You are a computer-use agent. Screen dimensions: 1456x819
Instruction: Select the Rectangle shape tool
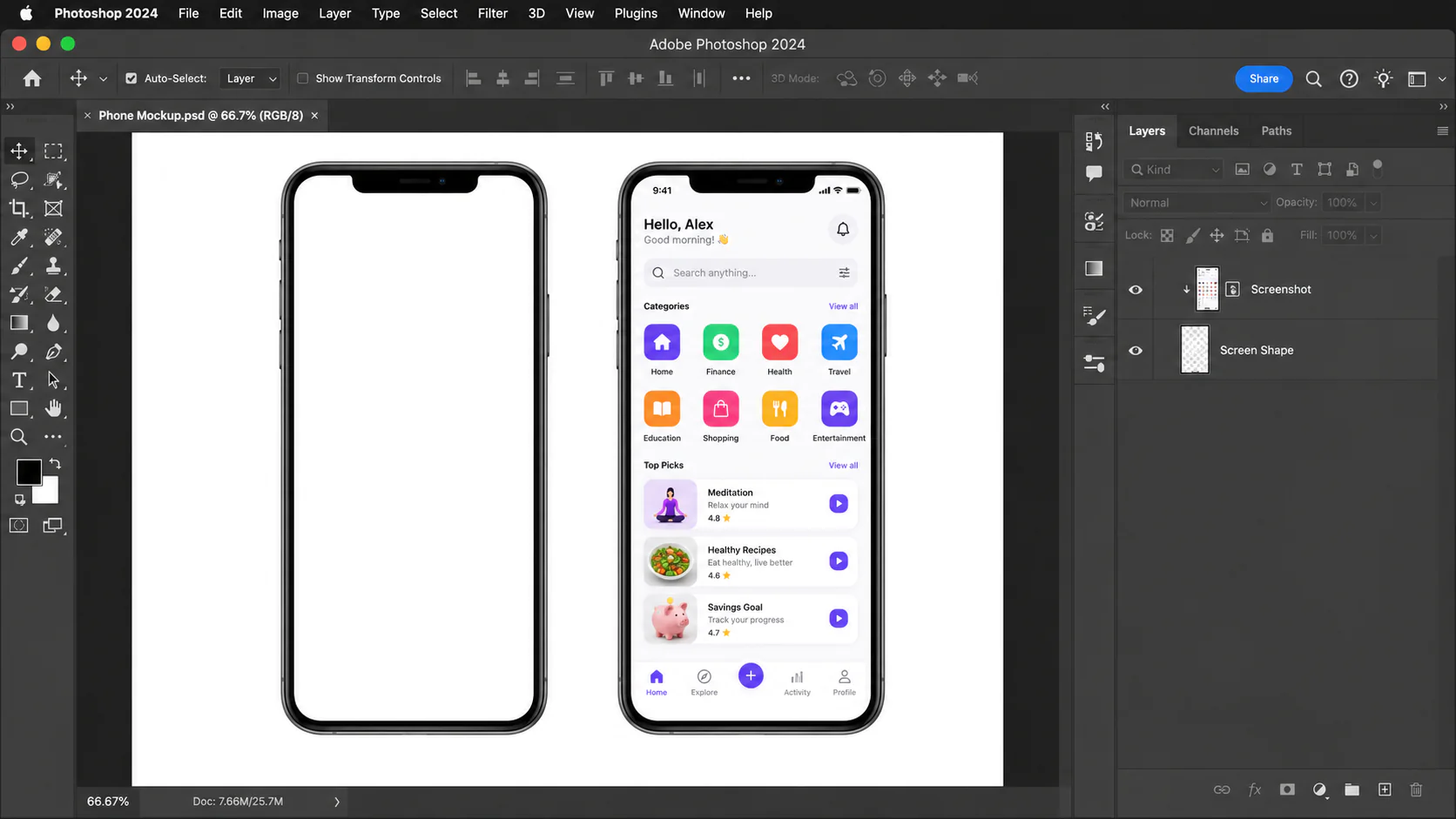coord(19,408)
